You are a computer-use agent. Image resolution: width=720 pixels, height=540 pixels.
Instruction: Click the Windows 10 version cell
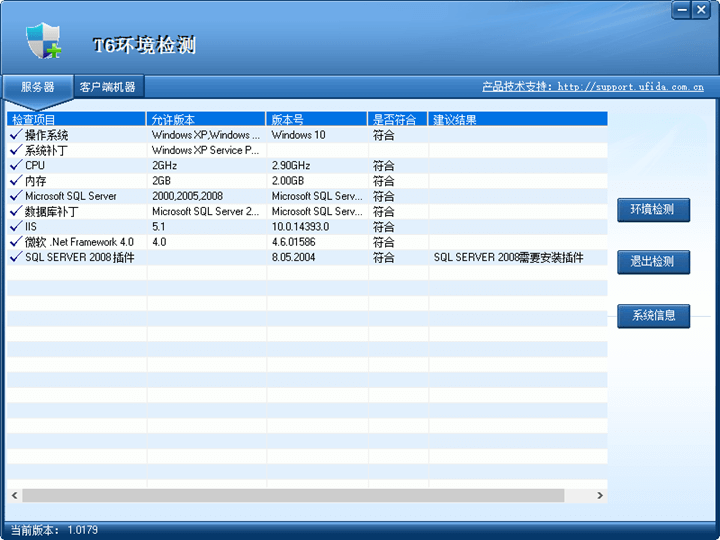coord(298,135)
